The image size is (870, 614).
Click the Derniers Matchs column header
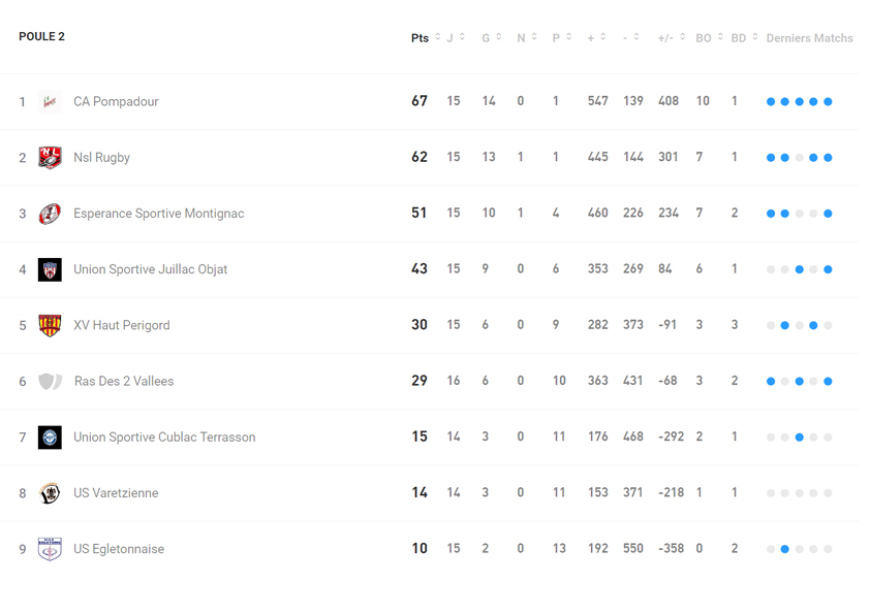point(809,39)
